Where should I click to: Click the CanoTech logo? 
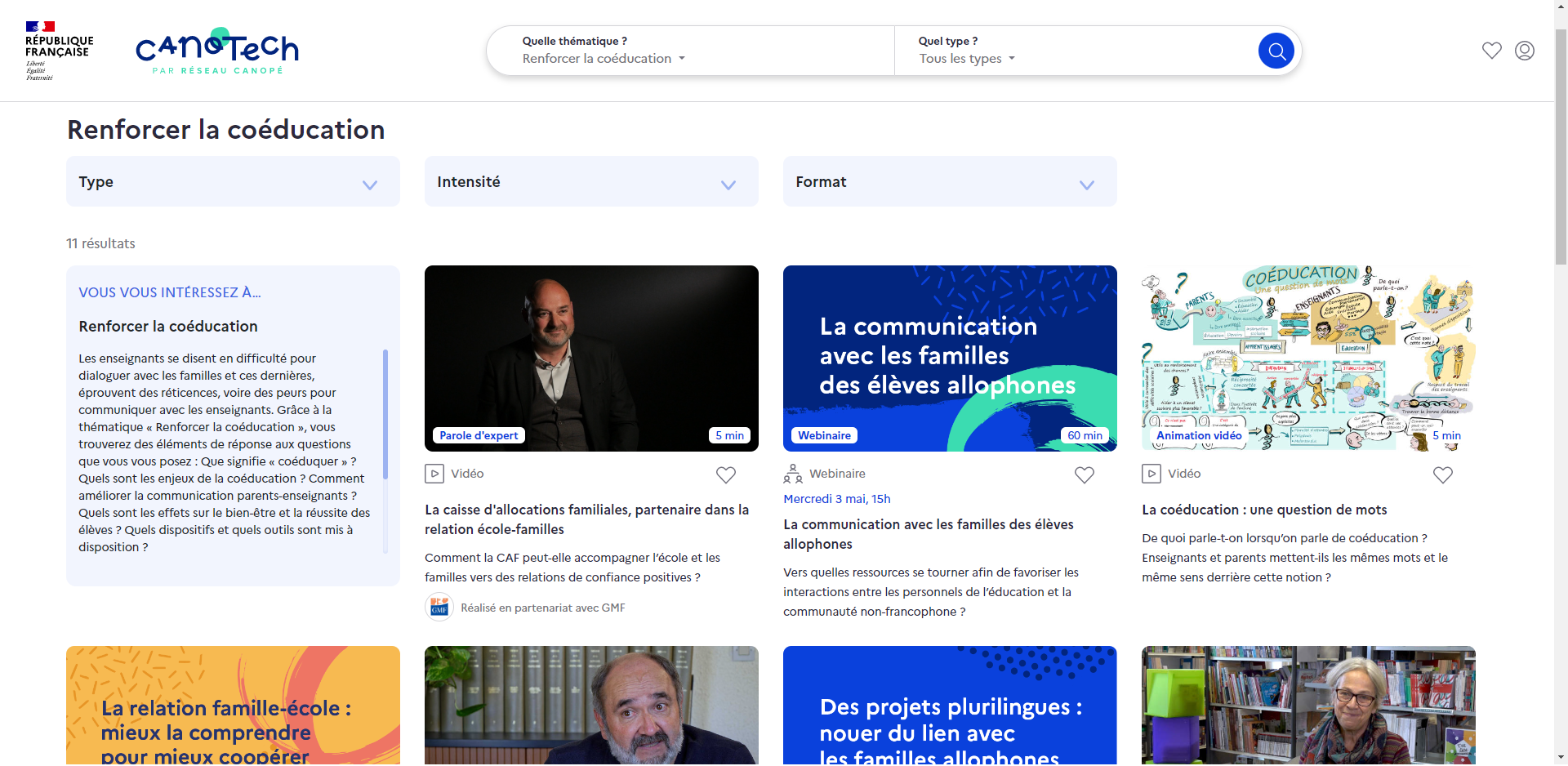217,49
